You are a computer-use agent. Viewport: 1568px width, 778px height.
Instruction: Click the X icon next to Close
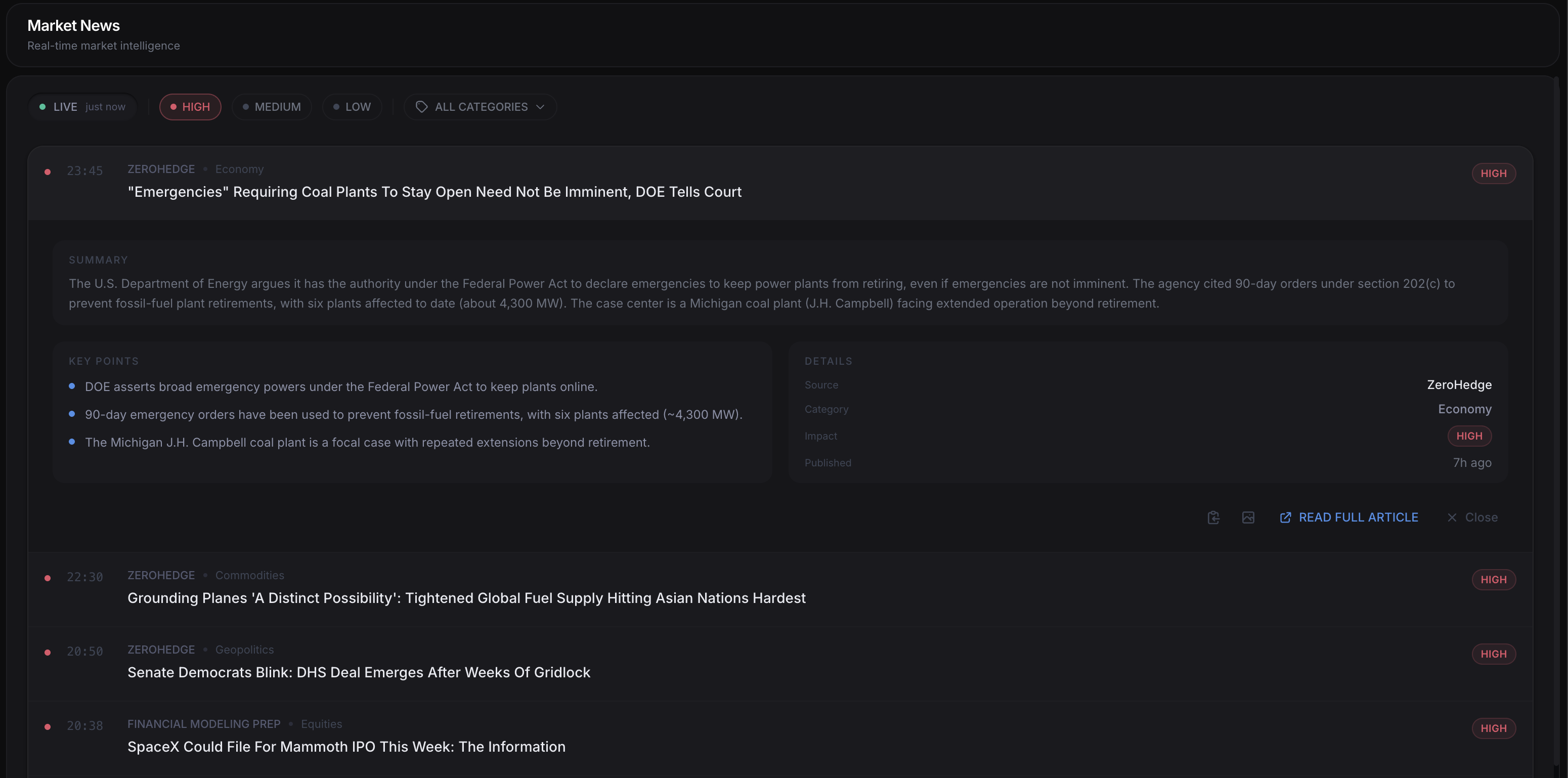click(1452, 517)
